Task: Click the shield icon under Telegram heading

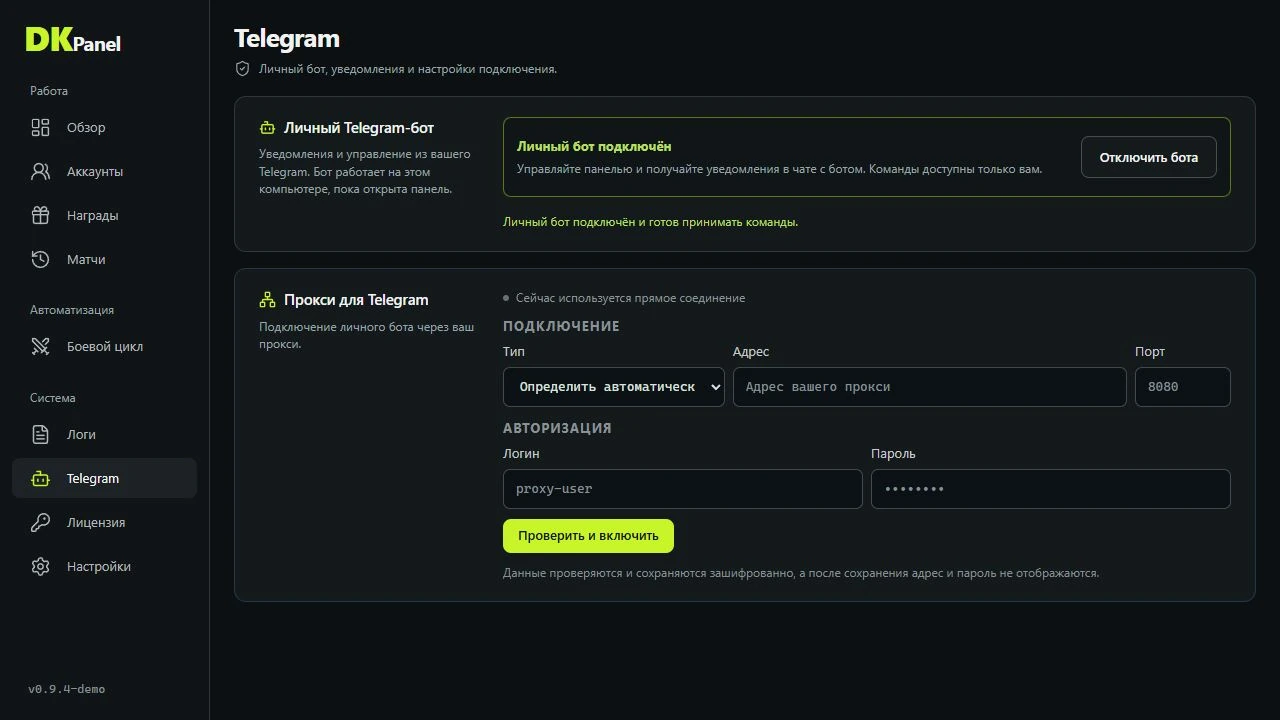Action: click(x=242, y=69)
